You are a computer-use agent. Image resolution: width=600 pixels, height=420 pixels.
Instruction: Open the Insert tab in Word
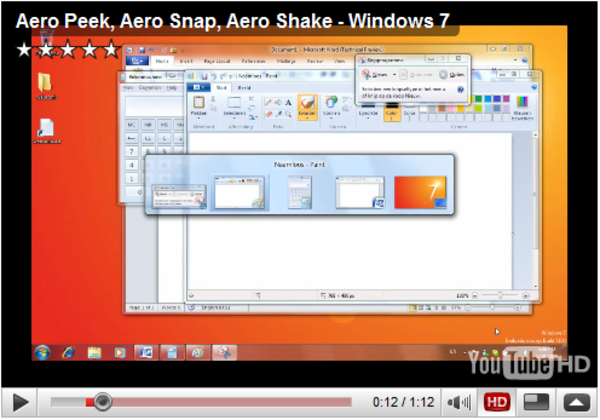coord(186,61)
